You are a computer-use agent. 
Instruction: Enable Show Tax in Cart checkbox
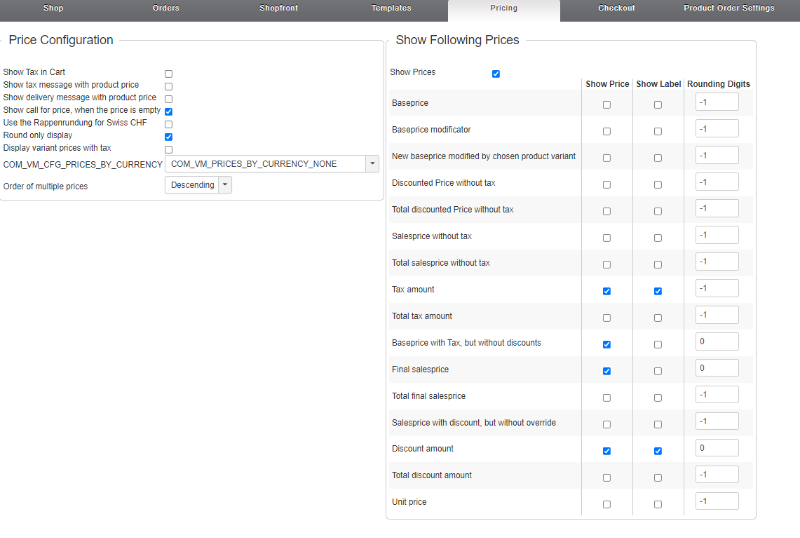pos(169,74)
